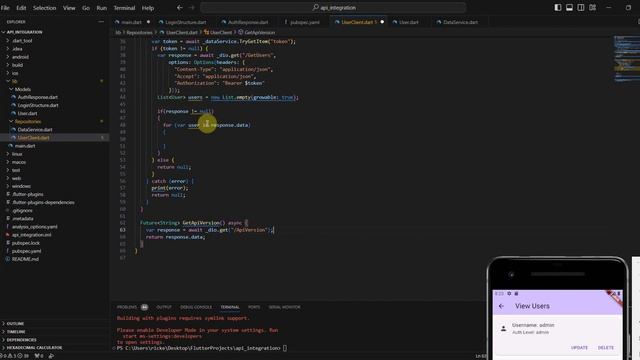Image resolution: width=640 pixels, height=360 pixels.
Task: Collapse the Repositories folder
Action: pos(28,121)
